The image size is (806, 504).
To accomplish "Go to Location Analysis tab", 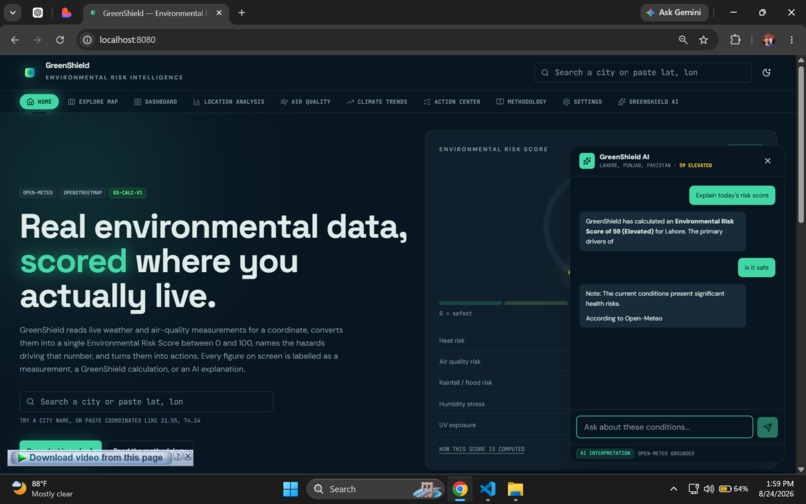I will point(229,102).
